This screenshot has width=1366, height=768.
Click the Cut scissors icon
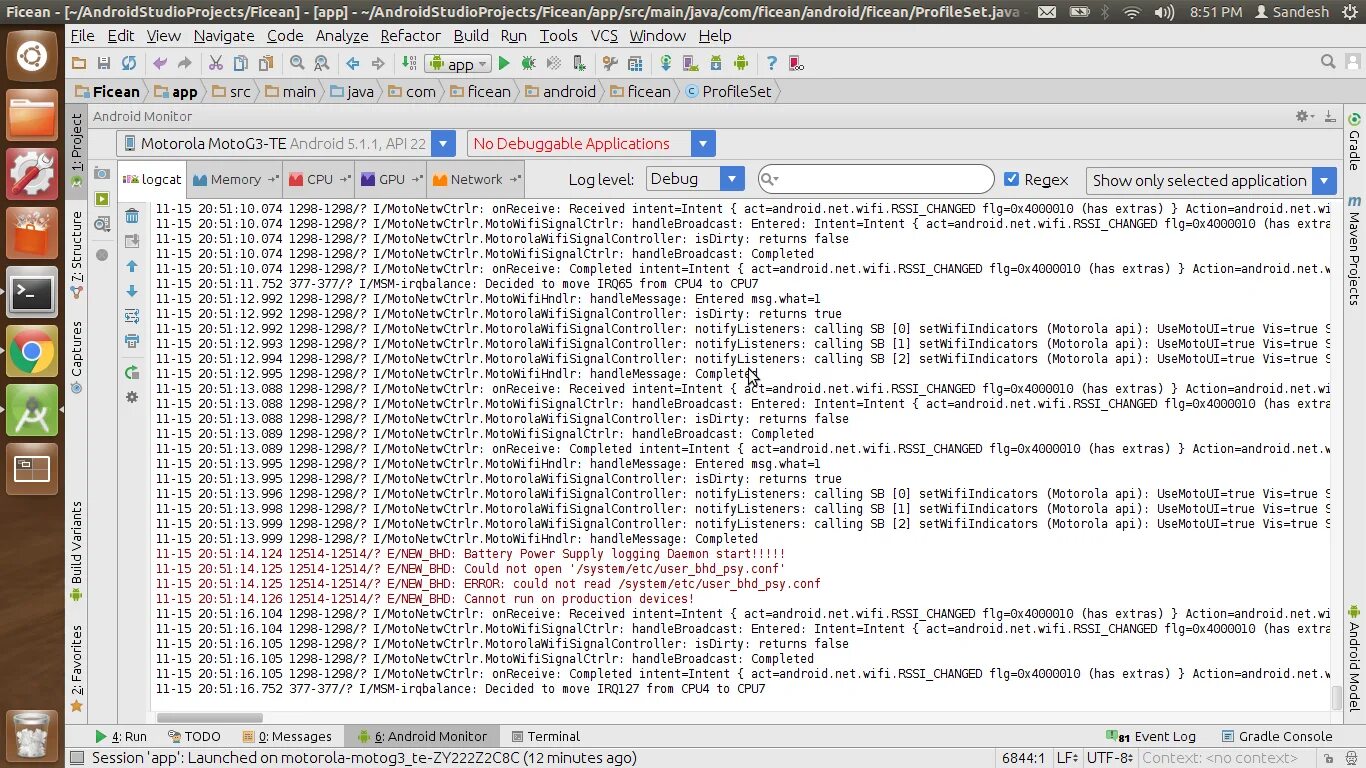coord(215,63)
